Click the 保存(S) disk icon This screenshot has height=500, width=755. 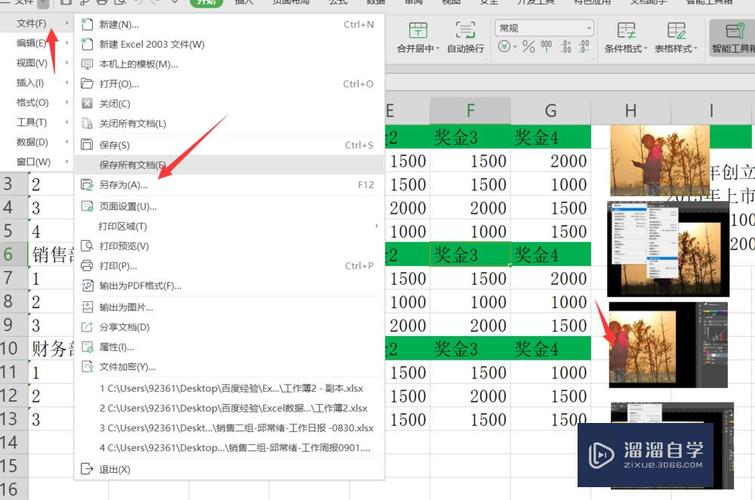click(x=87, y=145)
